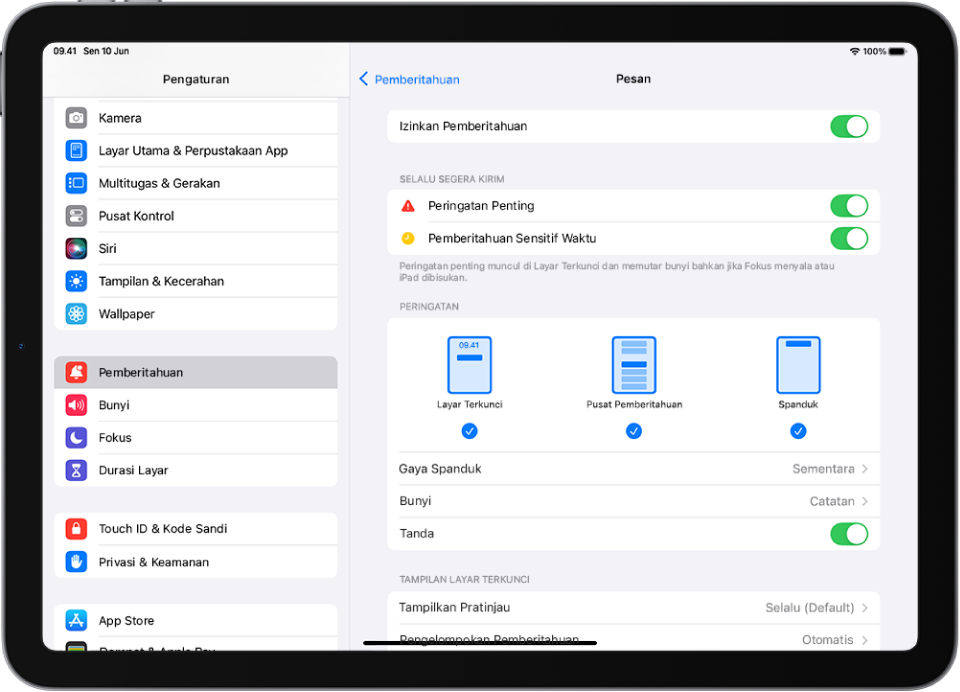Click Otomatis value

[827, 640]
